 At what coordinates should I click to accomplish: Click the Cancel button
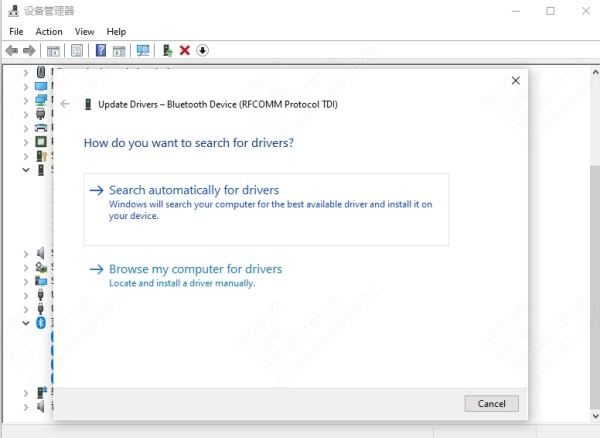pyautogui.click(x=492, y=404)
